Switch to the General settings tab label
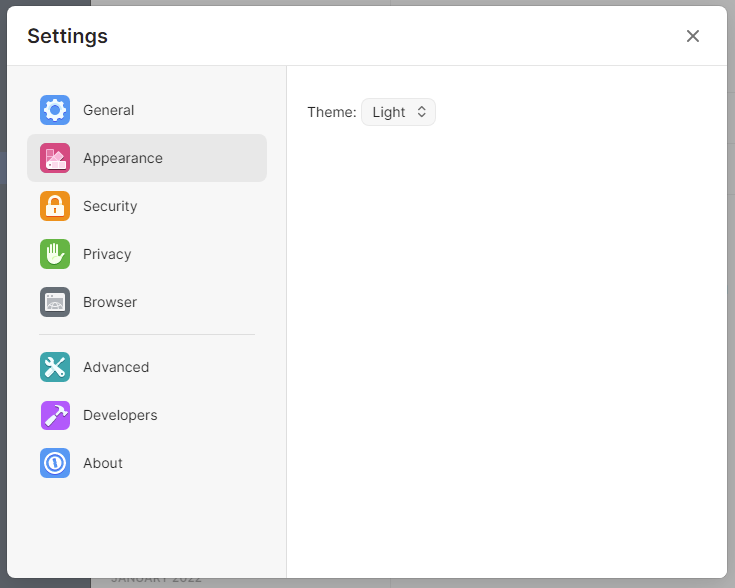 [x=108, y=110]
